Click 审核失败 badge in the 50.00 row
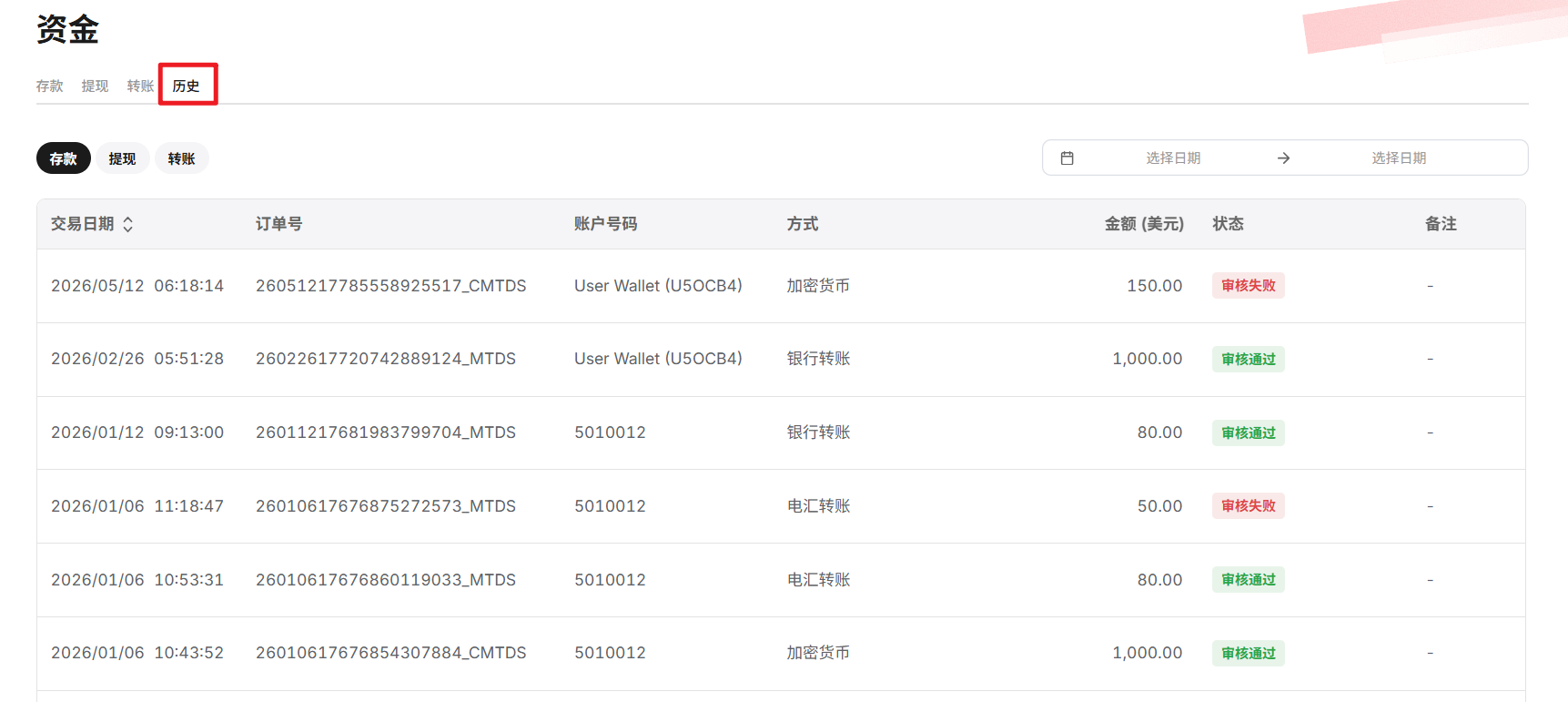The image size is (1568, 702). pos(1249,506)
